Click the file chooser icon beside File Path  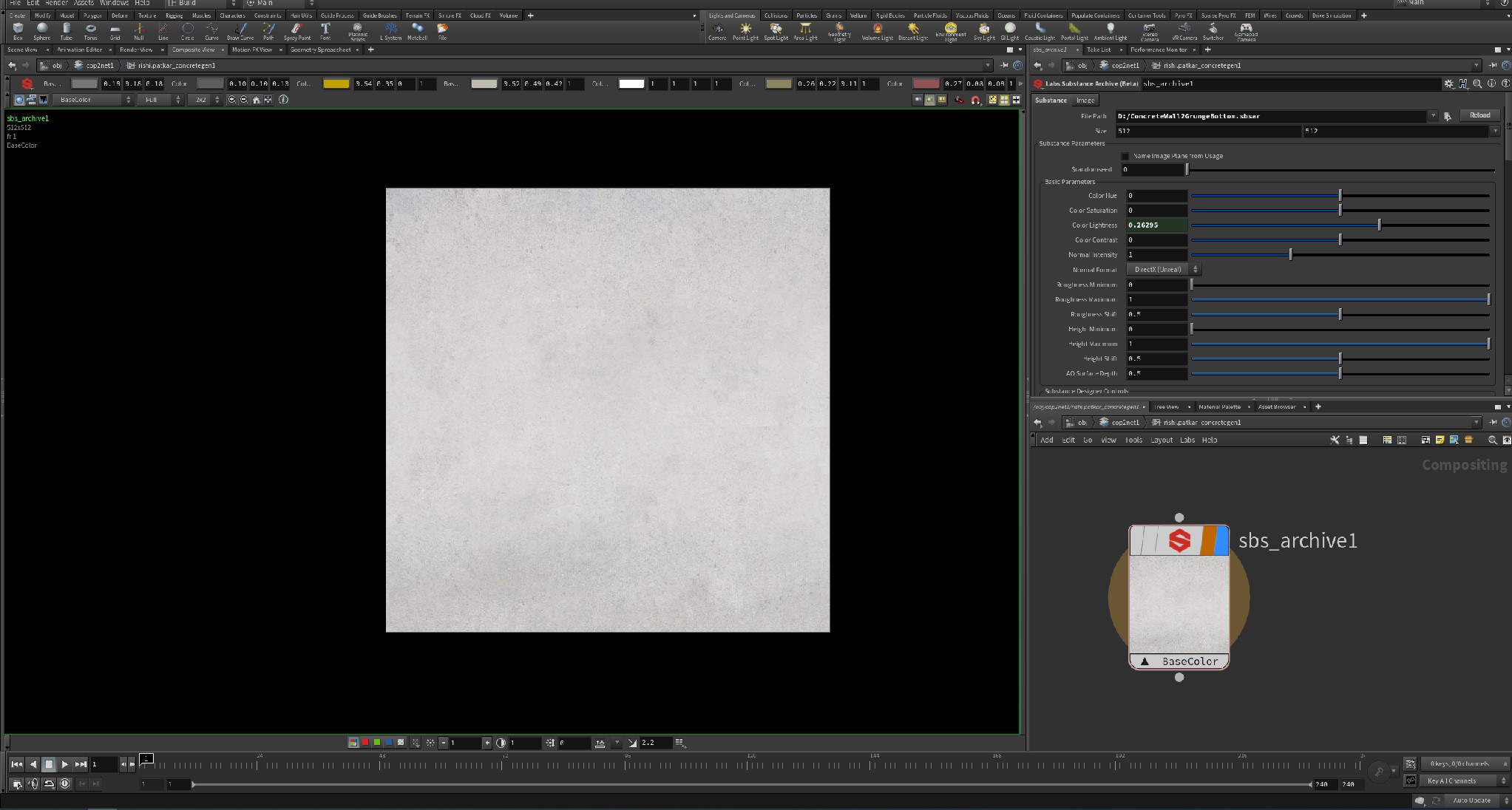(1448, 116)
